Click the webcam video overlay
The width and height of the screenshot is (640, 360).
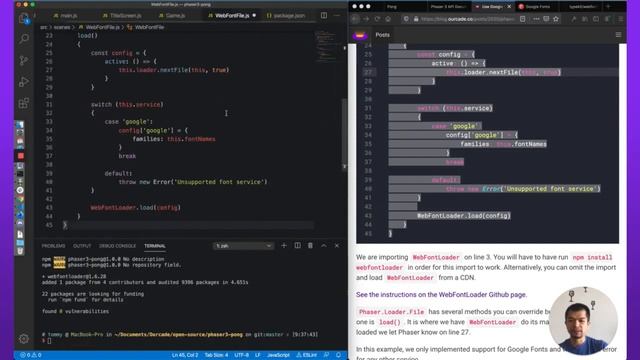point(582,321)
